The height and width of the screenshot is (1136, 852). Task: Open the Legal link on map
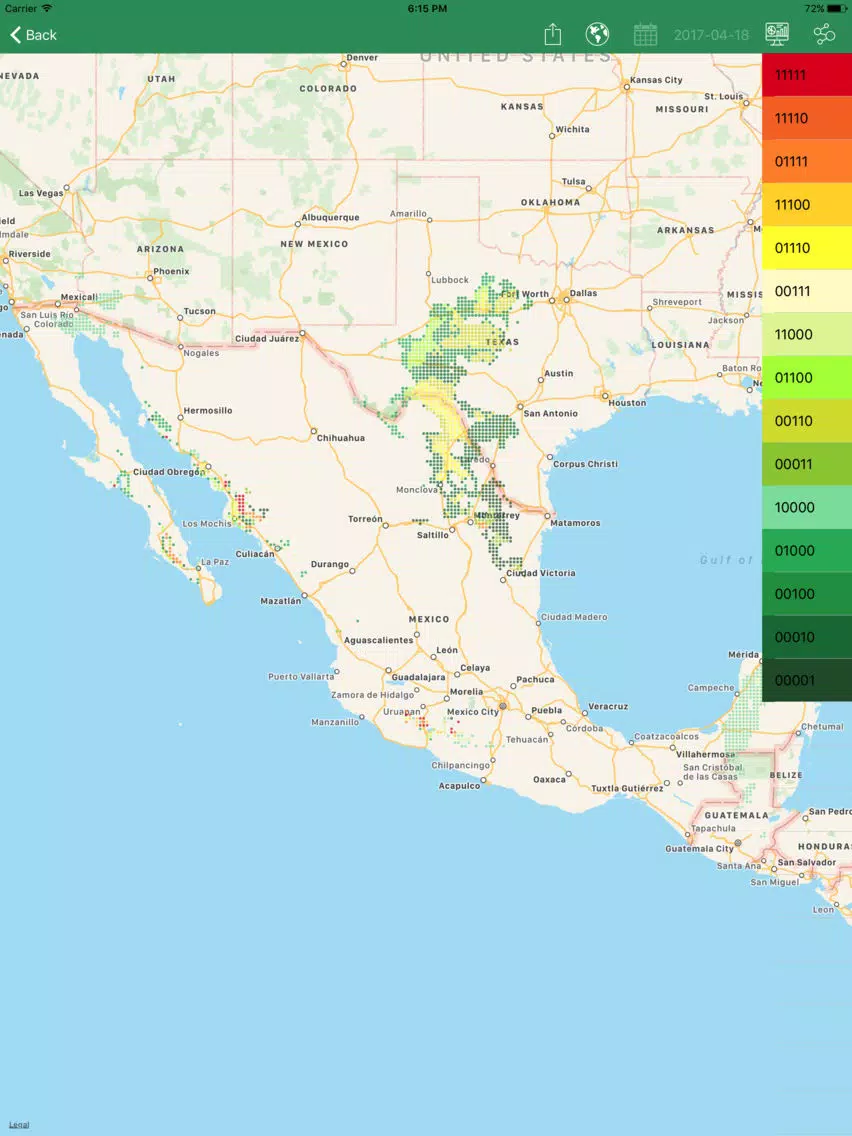point(19,1124)
